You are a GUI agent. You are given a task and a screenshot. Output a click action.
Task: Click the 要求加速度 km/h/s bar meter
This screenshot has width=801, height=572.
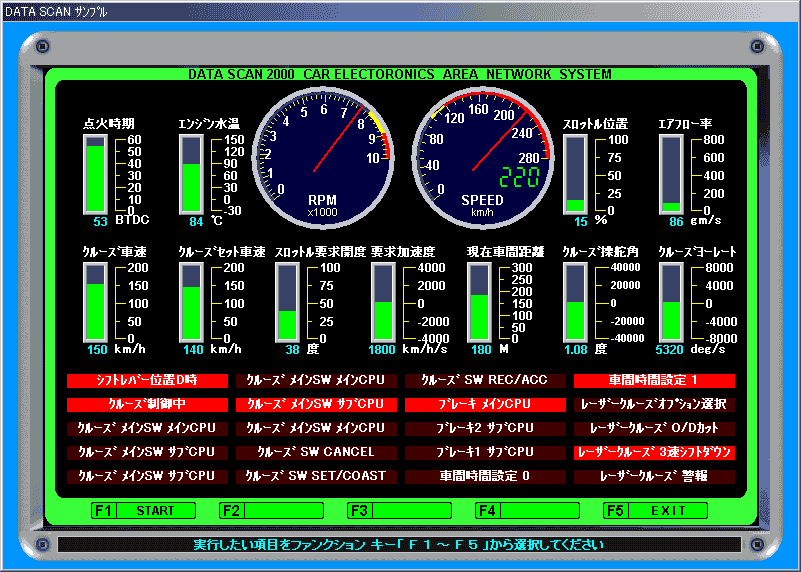tap(383, 303)
